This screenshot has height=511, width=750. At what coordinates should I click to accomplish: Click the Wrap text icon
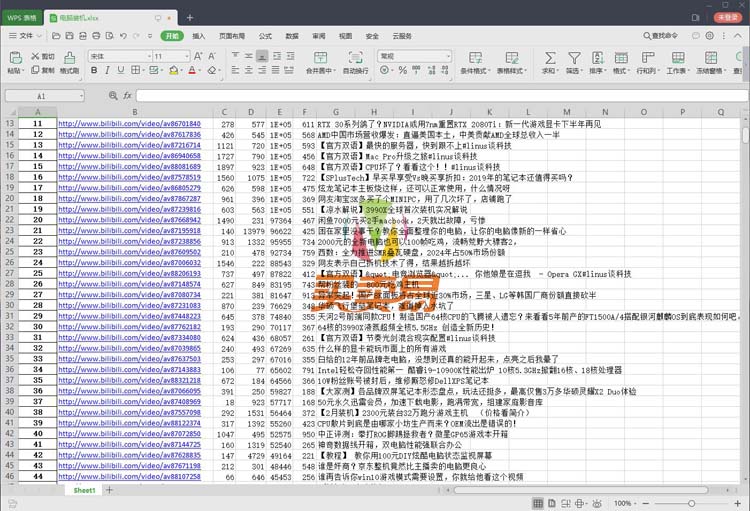click(355, 58)
